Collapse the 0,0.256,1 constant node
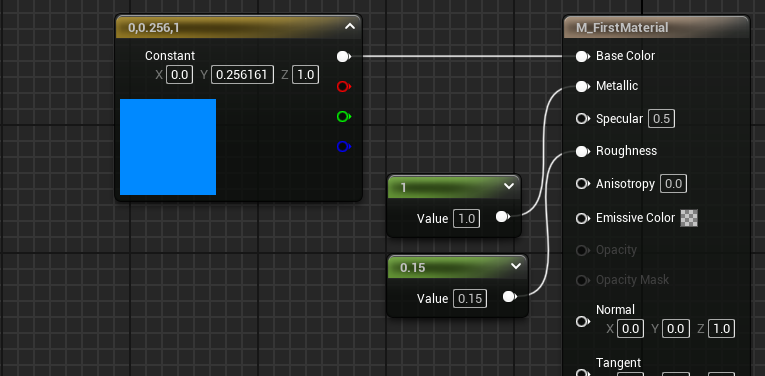The height and width of the screenshot is (376, 765). (350, 27)
